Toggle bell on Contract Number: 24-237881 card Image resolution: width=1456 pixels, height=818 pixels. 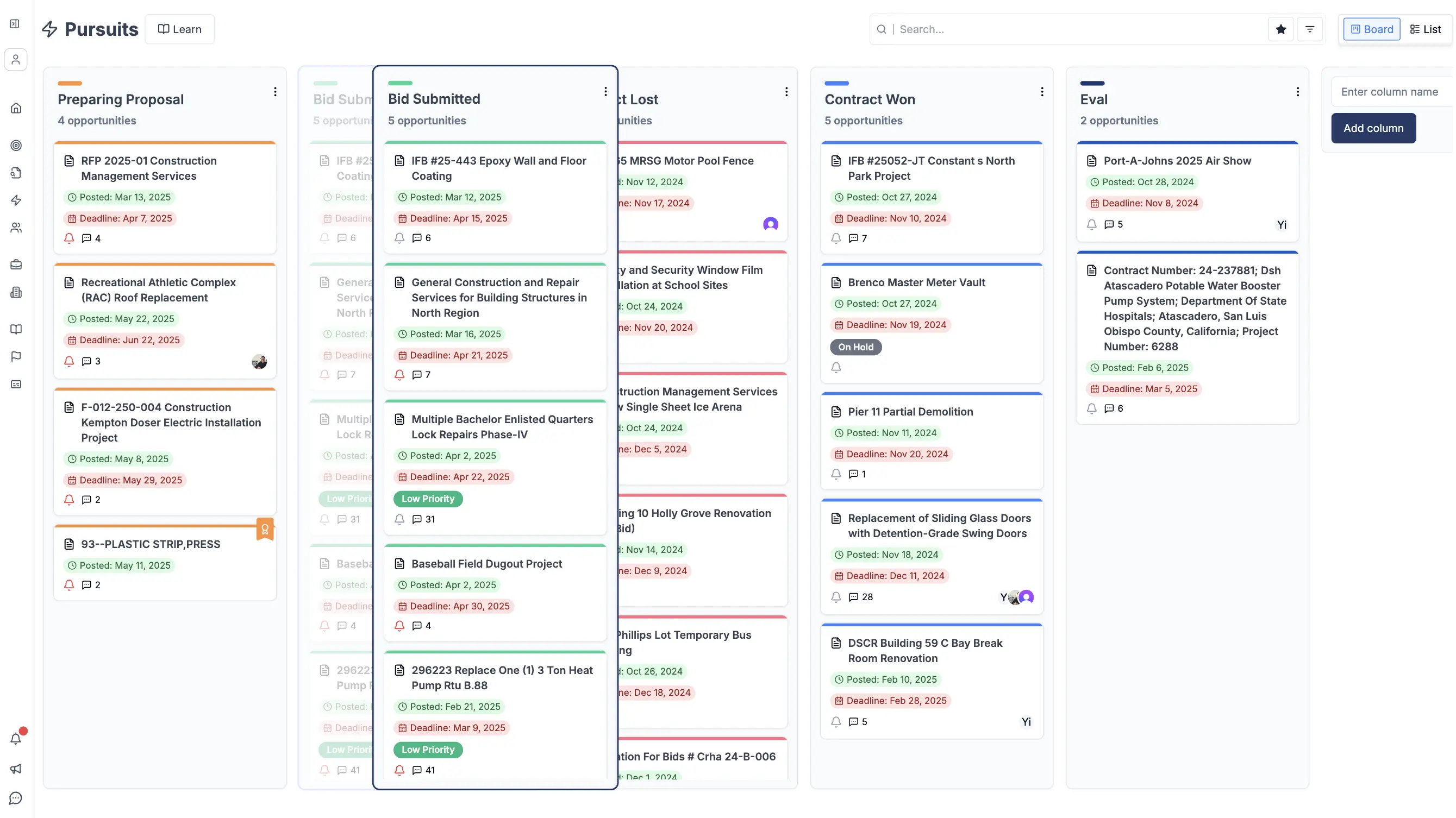tap(1091, 408)
